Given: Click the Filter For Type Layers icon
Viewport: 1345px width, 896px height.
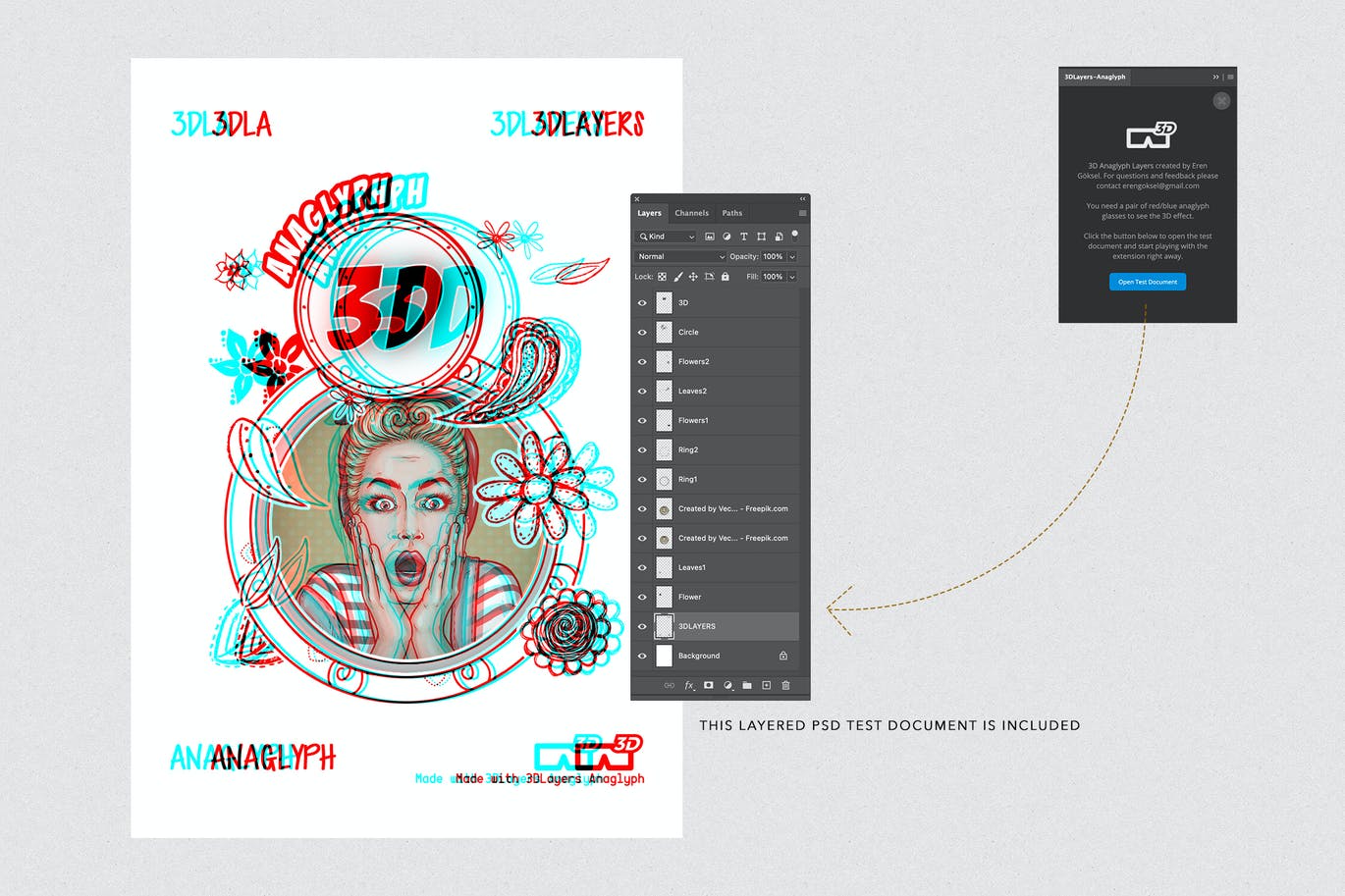Looking at the screenshot, I should pyautogui.click(x=744, y=237).
